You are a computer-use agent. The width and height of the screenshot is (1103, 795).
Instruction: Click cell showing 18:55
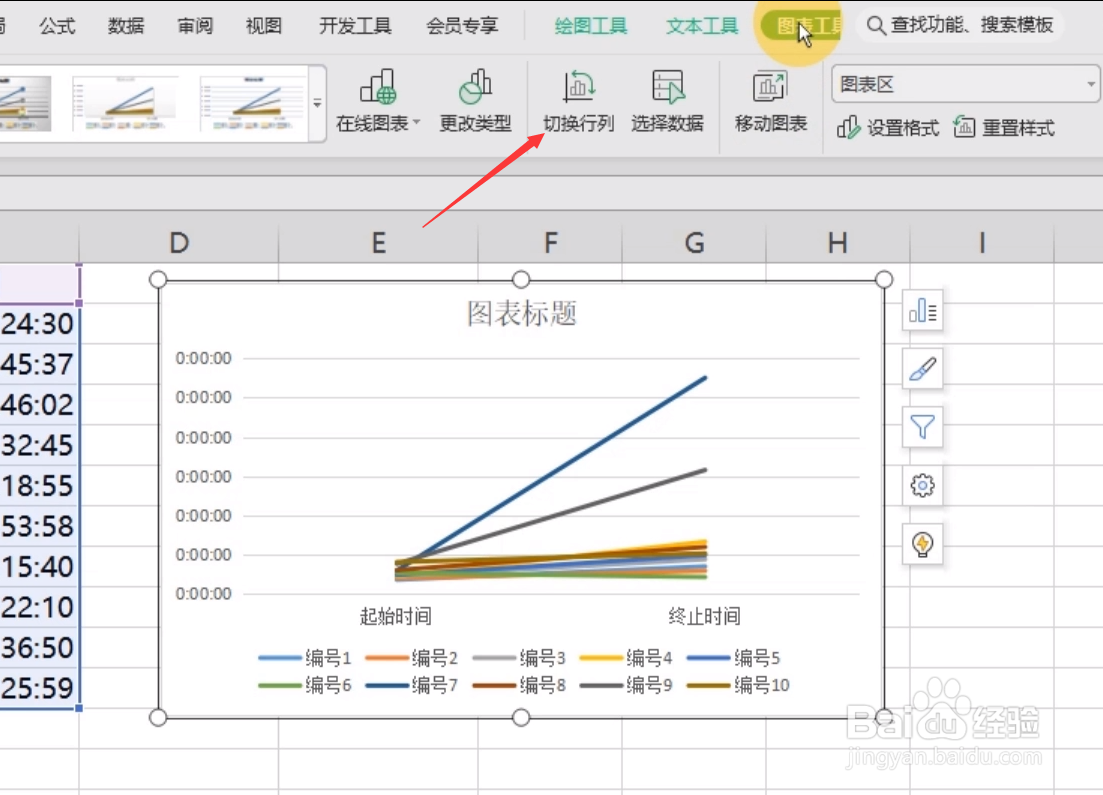(x=39, y=485)
